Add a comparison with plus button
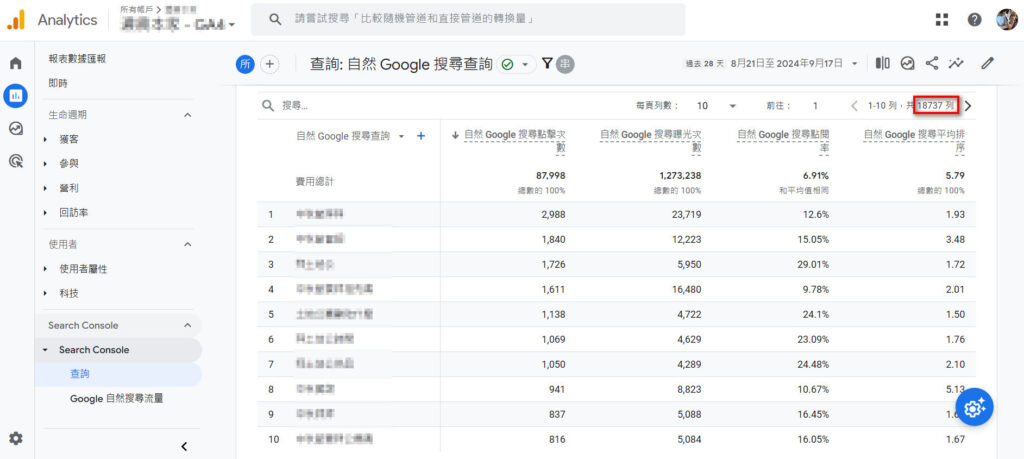This screenshot has height=459, width=1024. coord(270,64)
